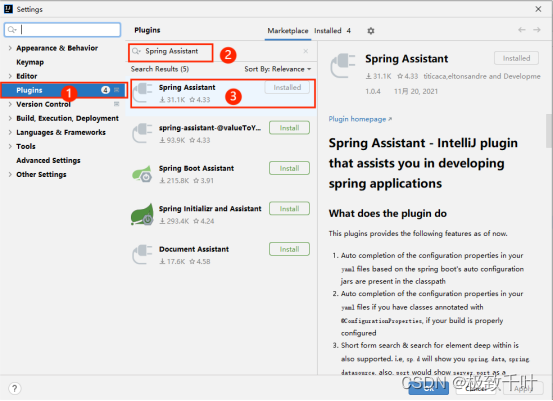Image resolution: width=553 pixels, height=401 pixels.
Task: Click large Spring Assistant icon in details
Action: (x=342, y=66)
